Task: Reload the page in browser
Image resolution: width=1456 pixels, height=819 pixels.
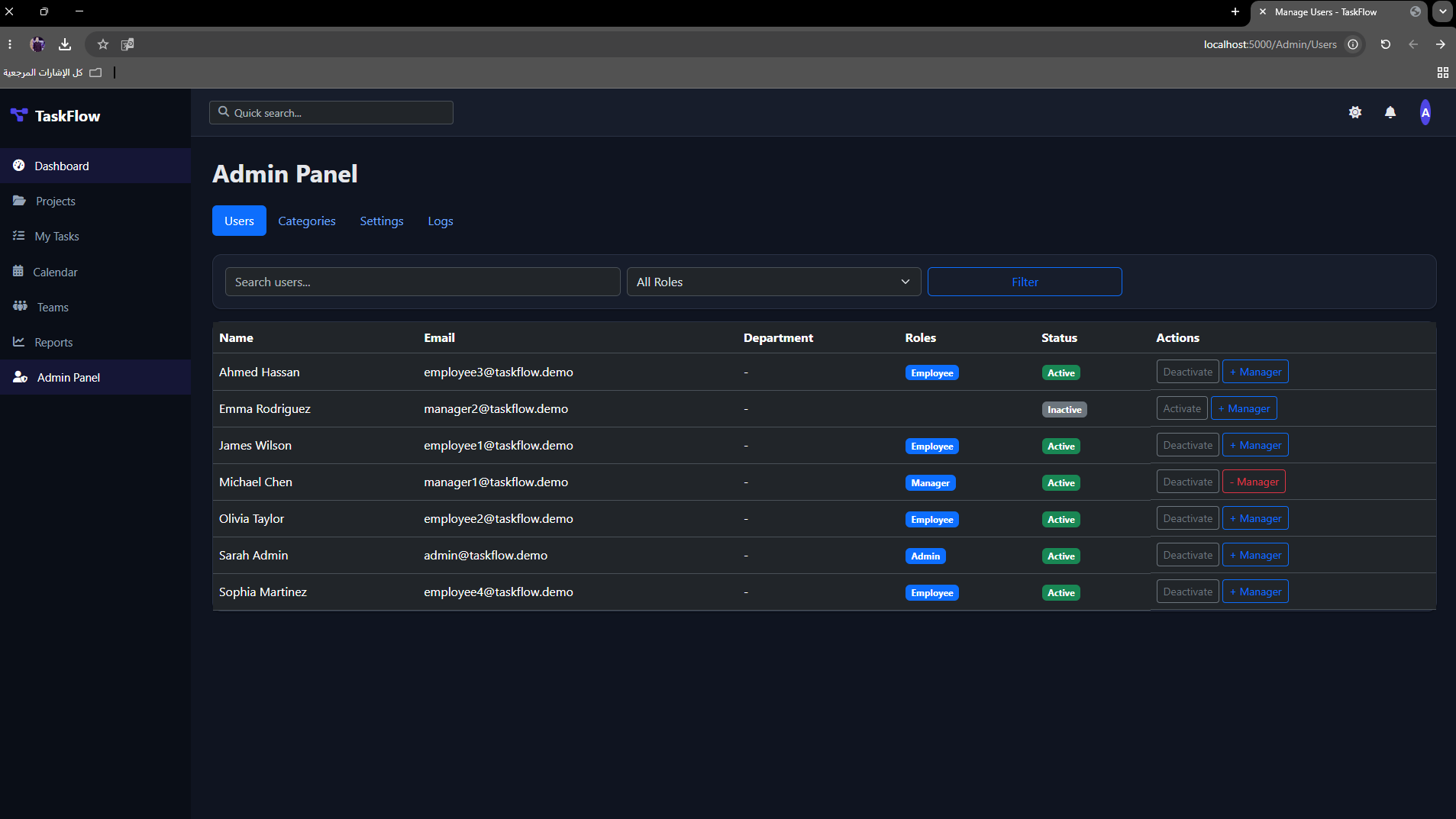Action: pos(1385,44)
